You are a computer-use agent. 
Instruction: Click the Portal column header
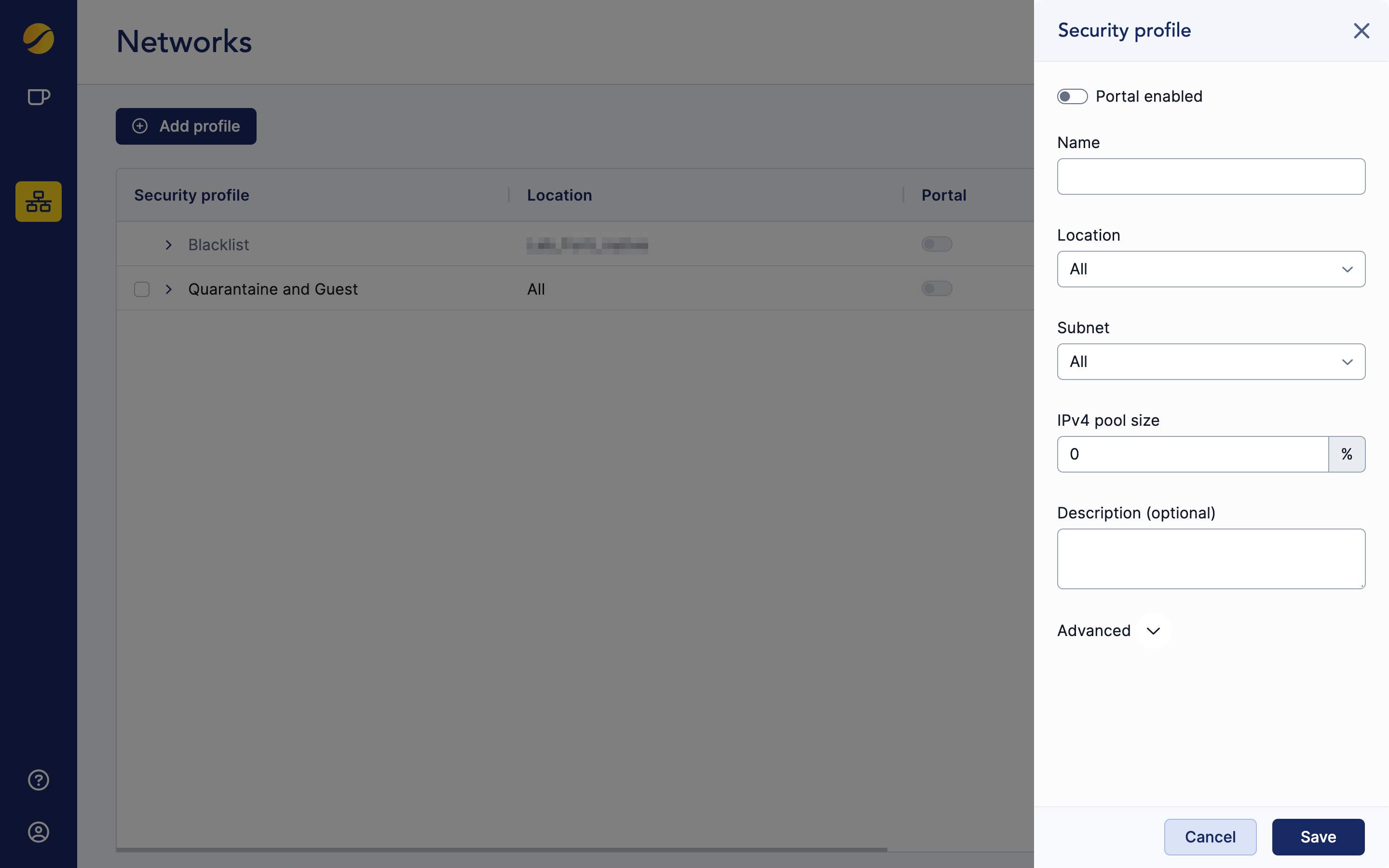coord(943,195)
